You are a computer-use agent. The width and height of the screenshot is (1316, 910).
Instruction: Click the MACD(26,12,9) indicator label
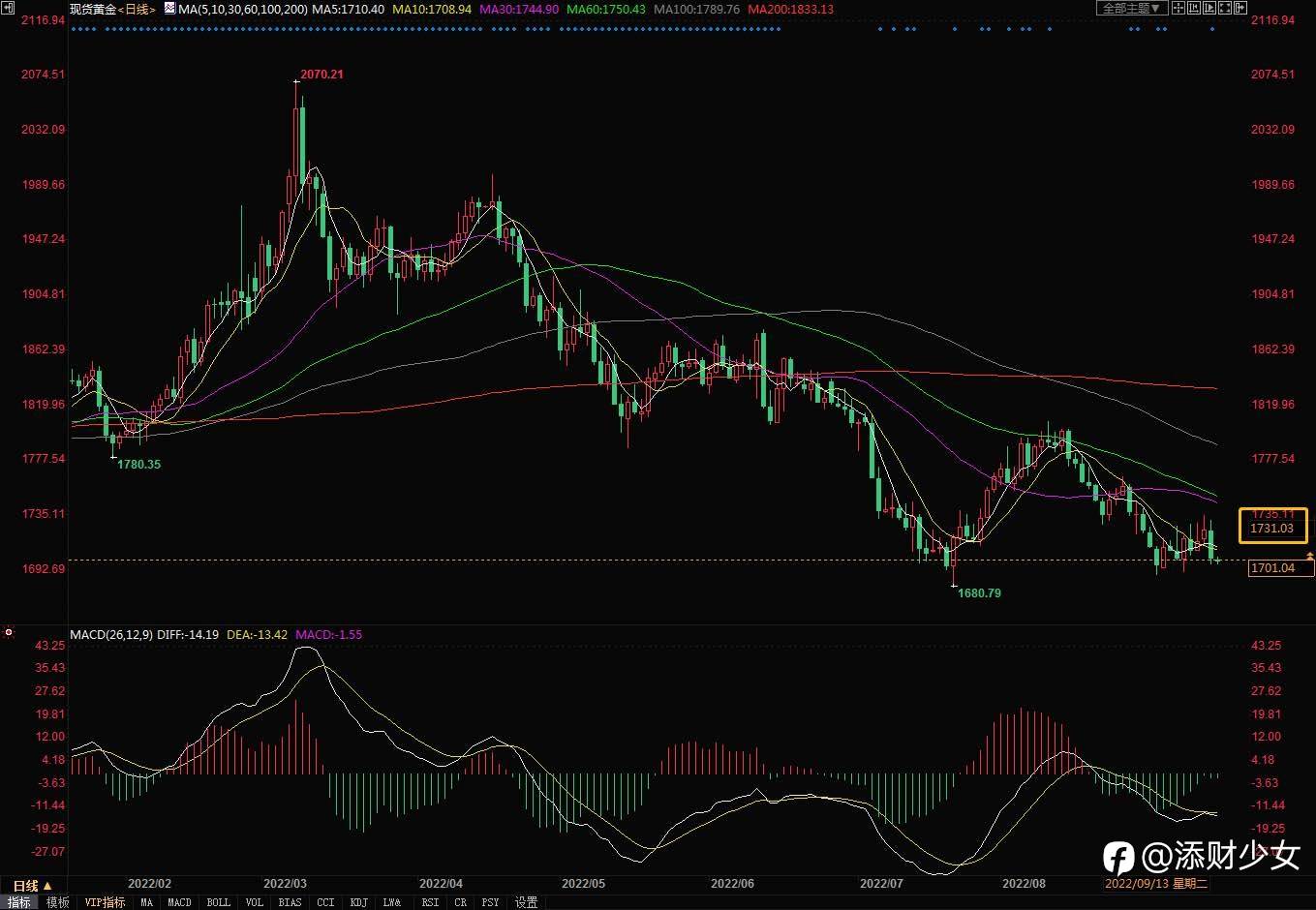pos(110,634)
